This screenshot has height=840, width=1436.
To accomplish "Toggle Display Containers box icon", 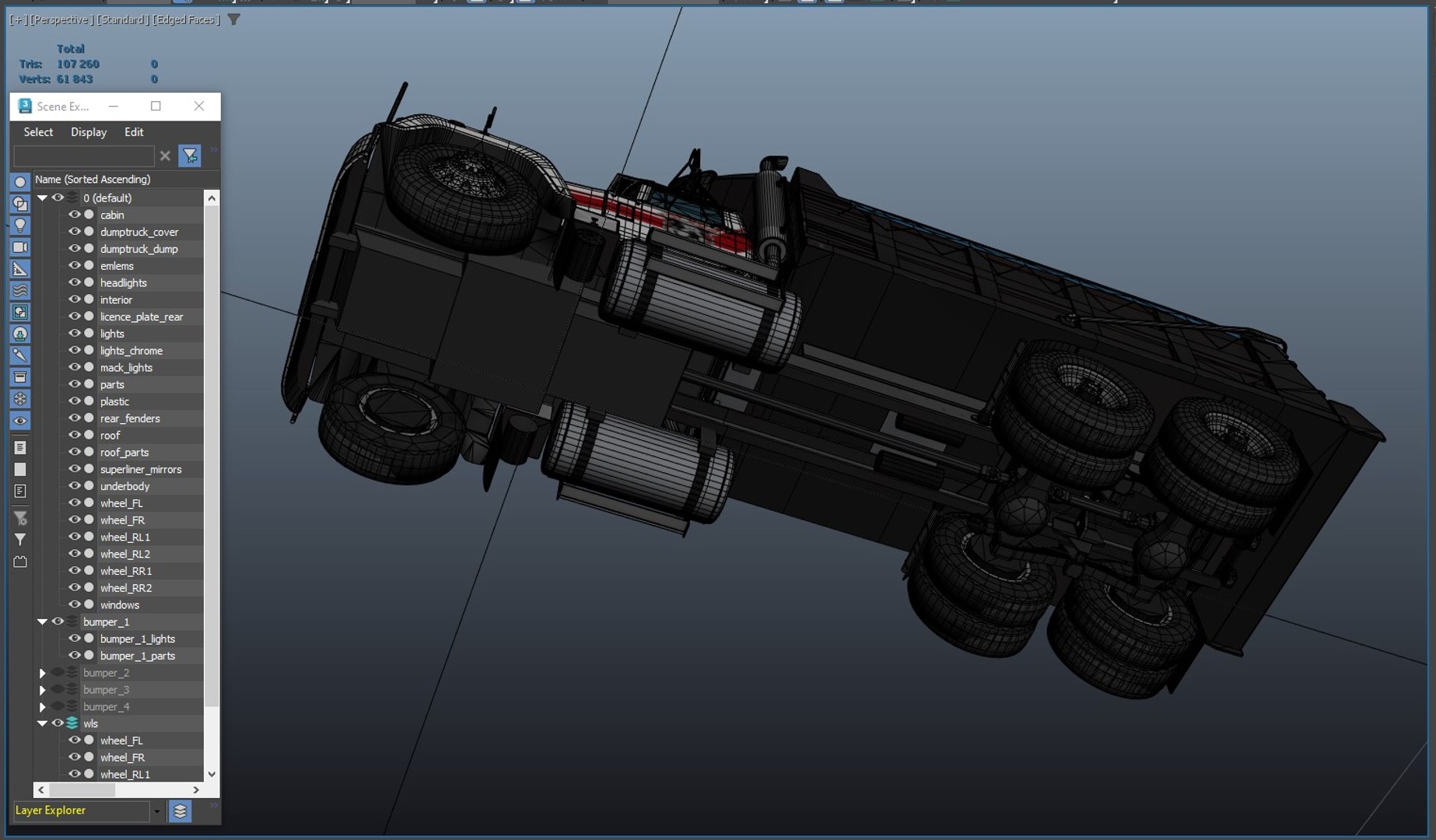I will pyautogui.click(x=20, y=377).
